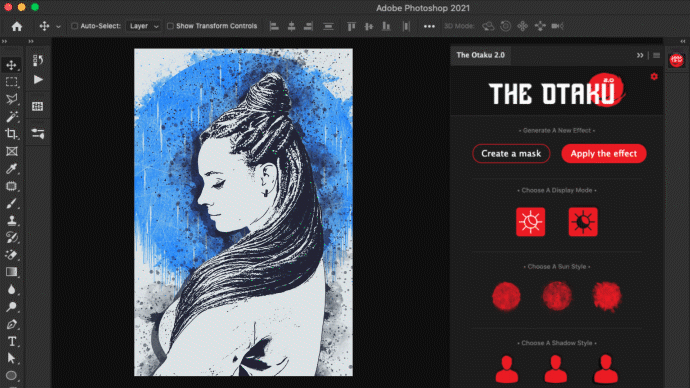Expand the left icon dock double arrows
Viewport: 690px width, 388px height.
[31, 41]
